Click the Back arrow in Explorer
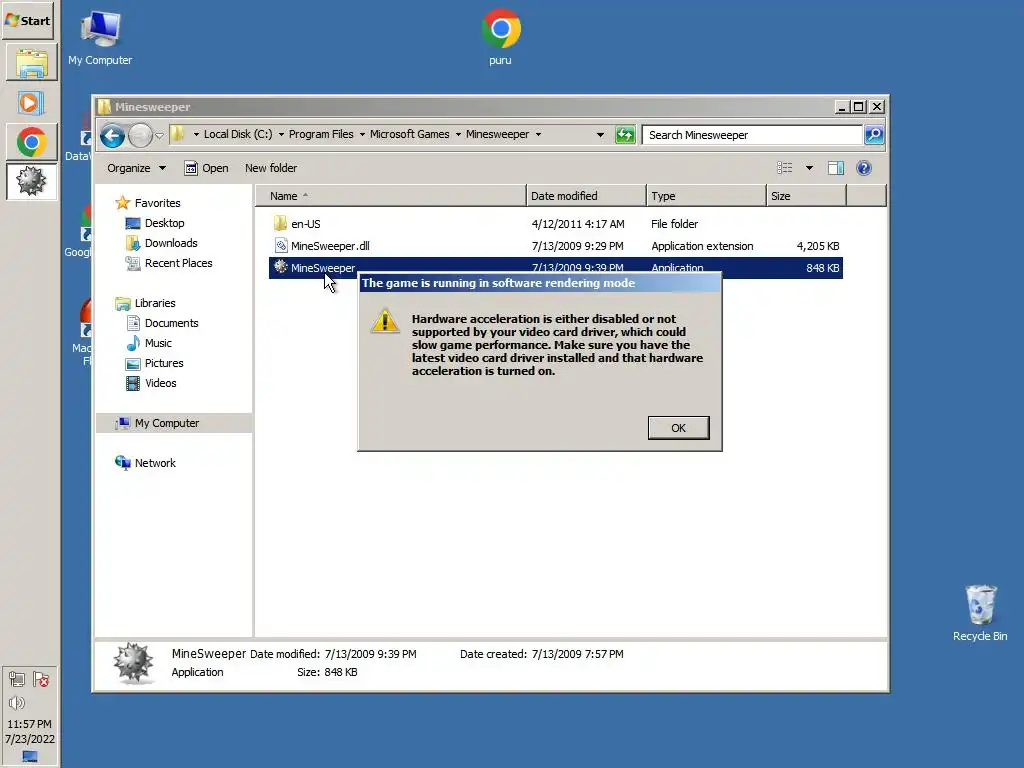This screenshot has width=1024, height=768. (112, 136)
